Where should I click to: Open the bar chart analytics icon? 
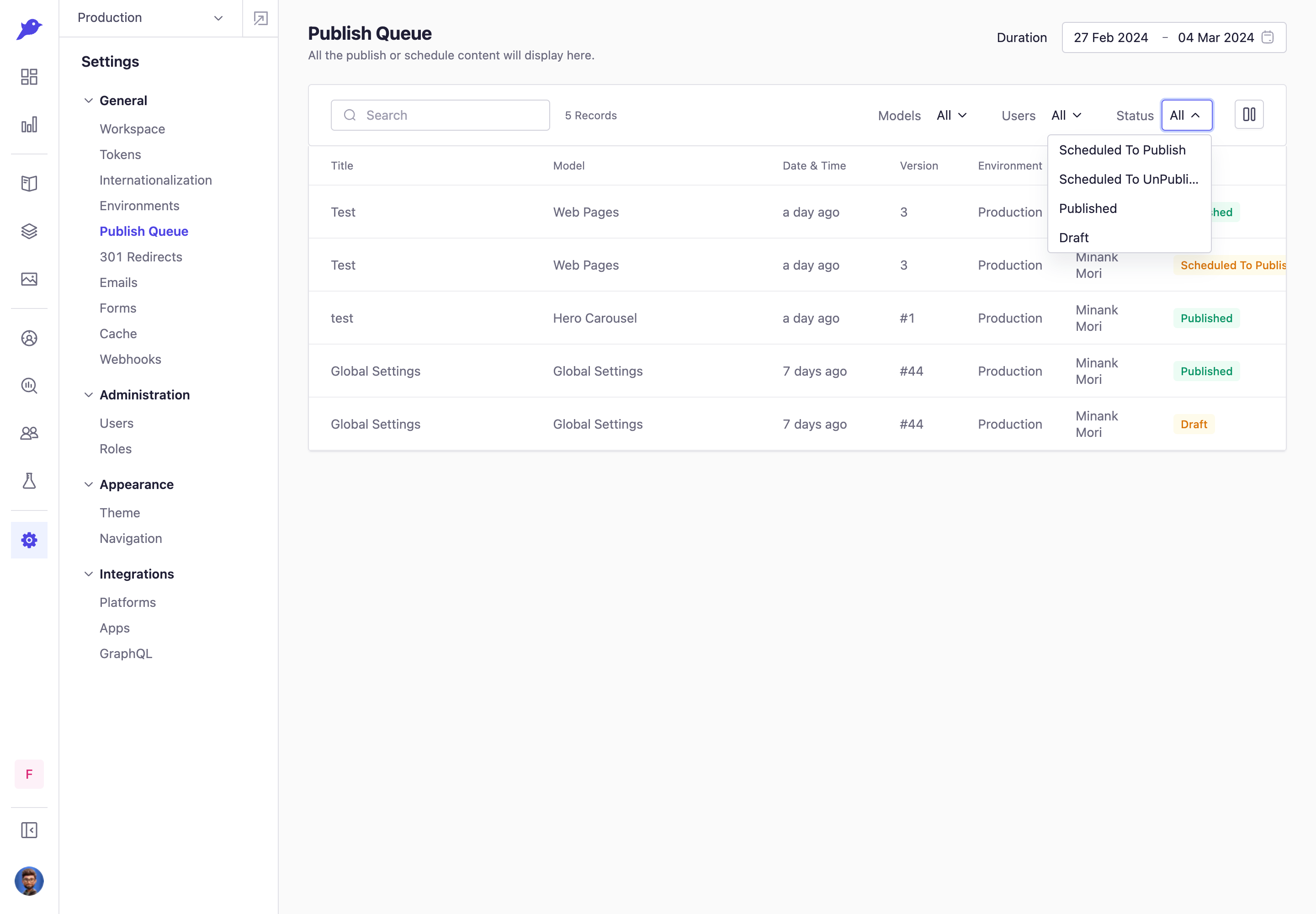tap(29, 124)
